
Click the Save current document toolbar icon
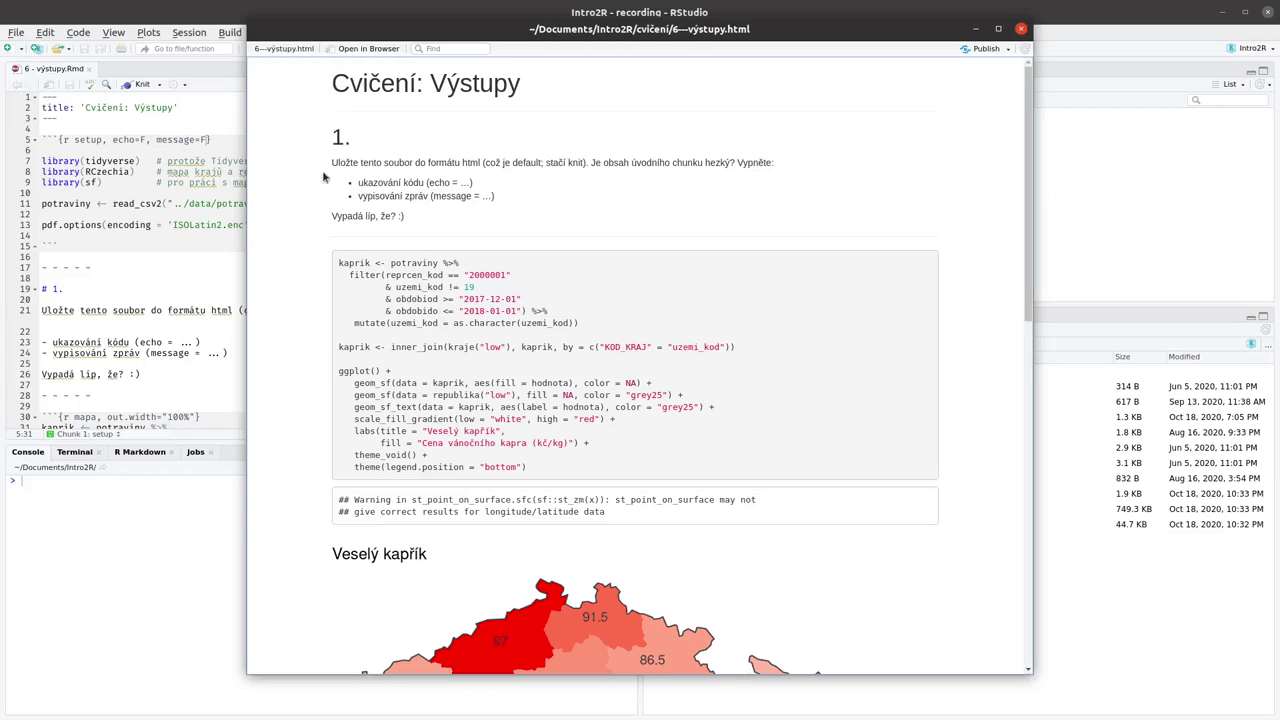pyautogui.click(x=84, y=48)
